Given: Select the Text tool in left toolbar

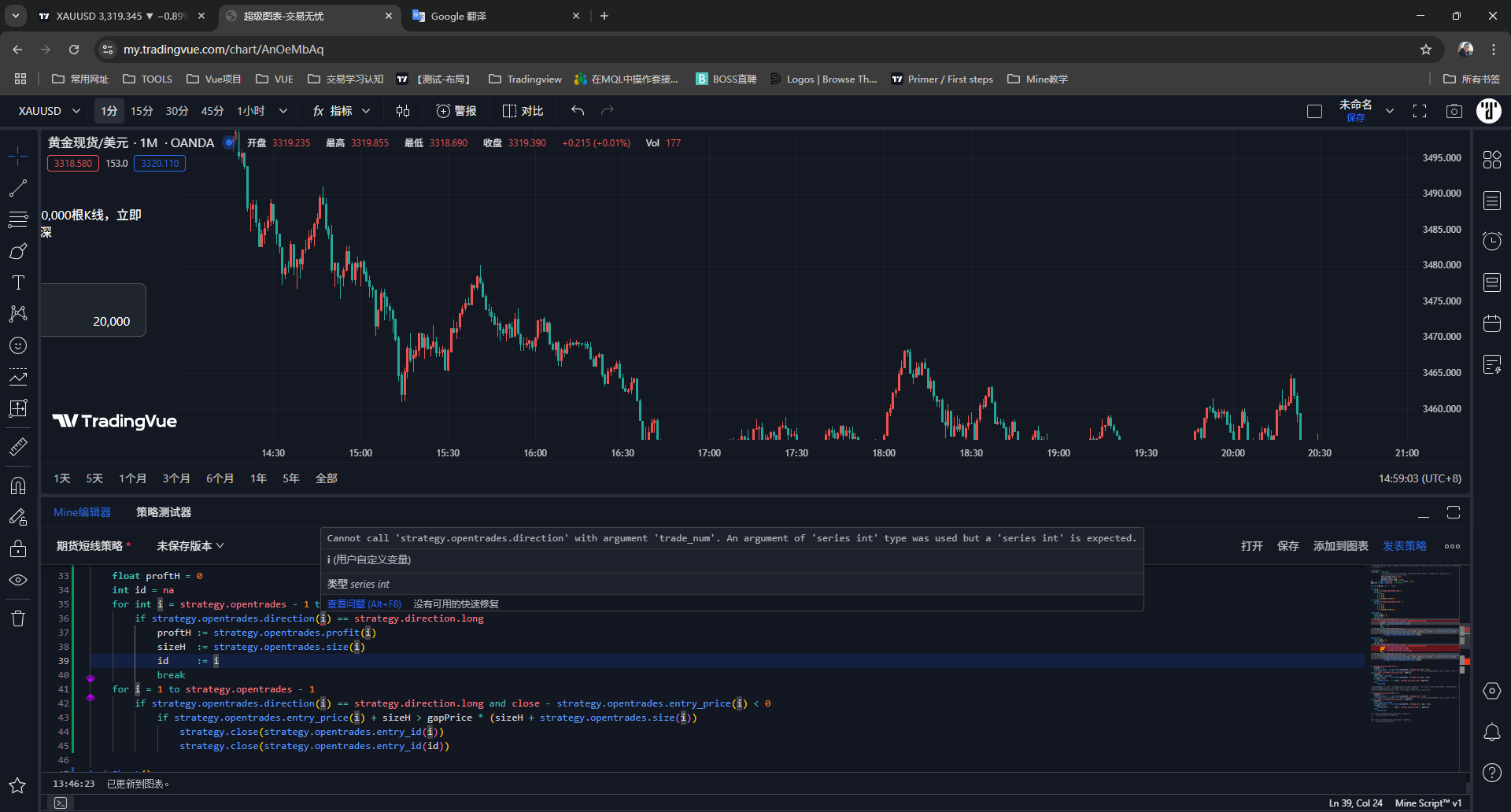Looking at the screenshot, I should [x=17, y=282].
